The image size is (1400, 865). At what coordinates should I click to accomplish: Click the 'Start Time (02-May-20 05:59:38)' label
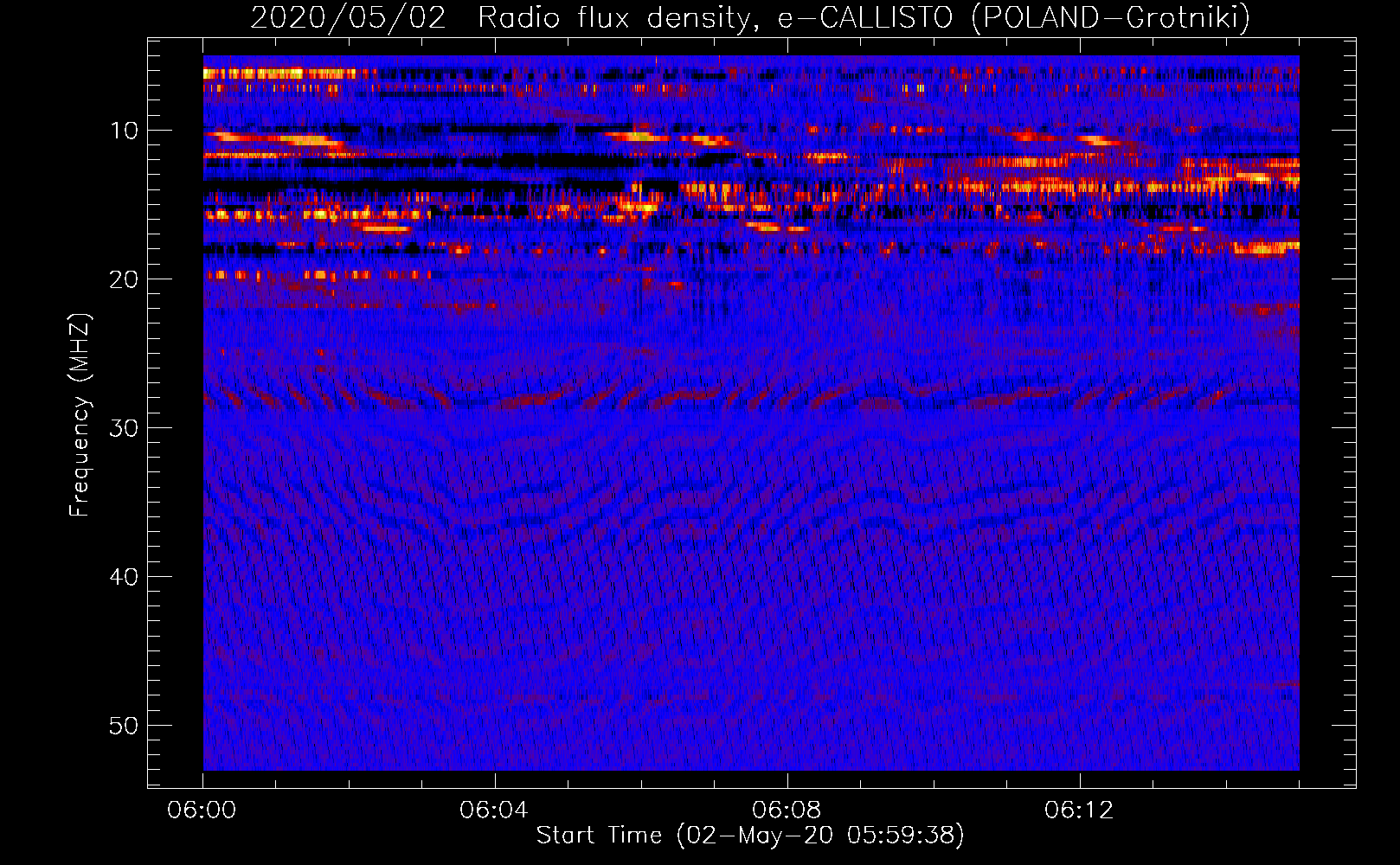(x=750, y=835)
